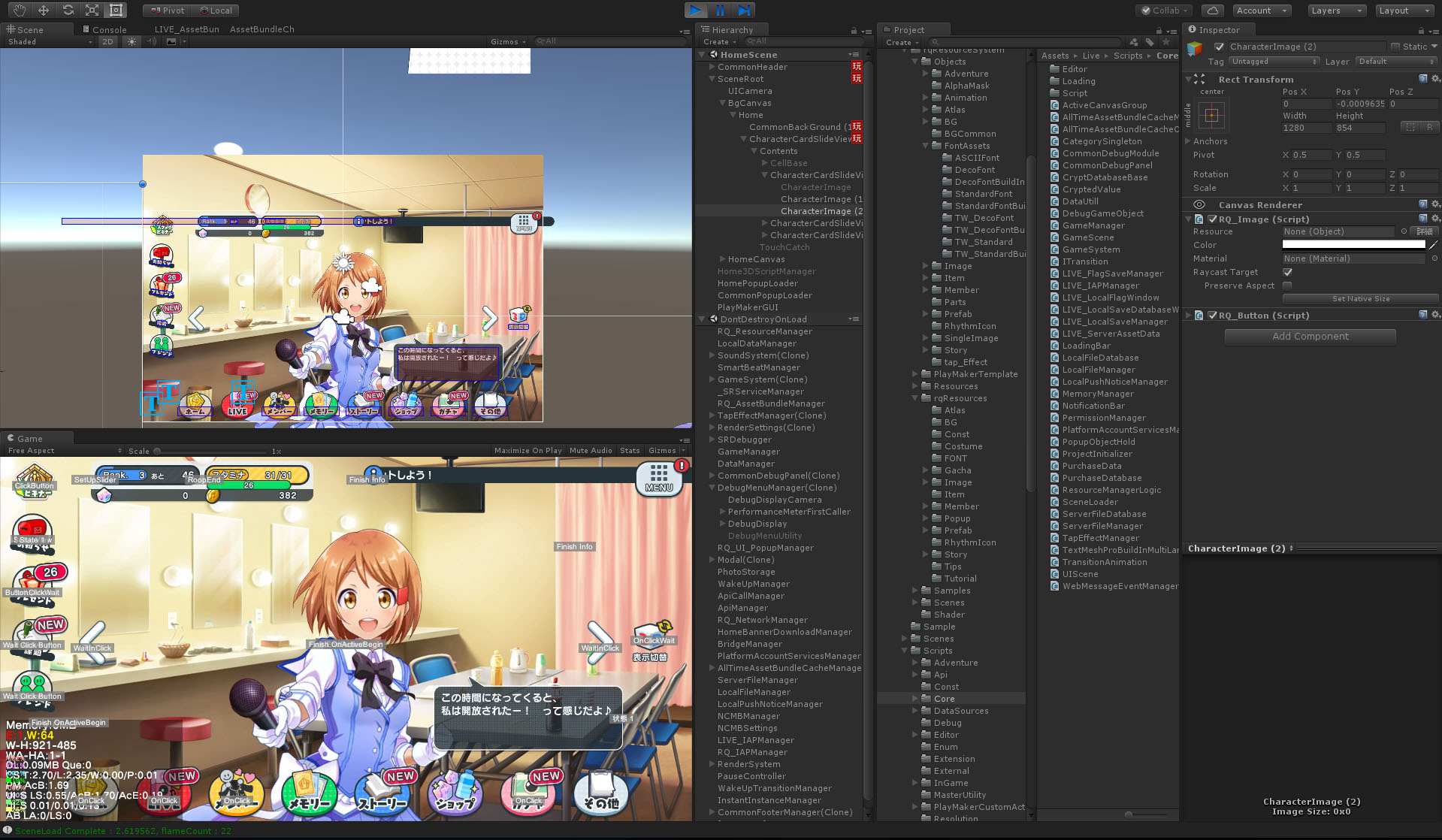Toggle scene effects image icon
1442x840 pixels.
171,41
